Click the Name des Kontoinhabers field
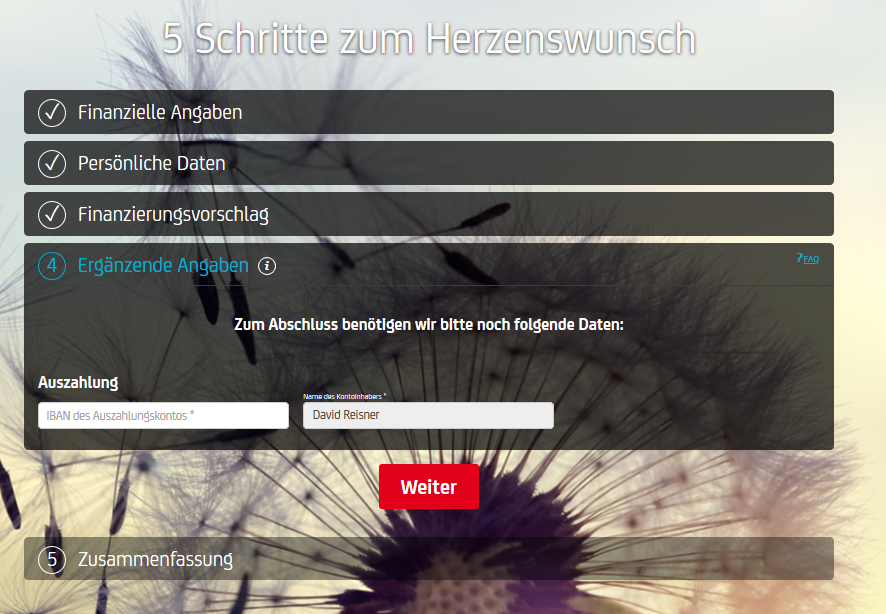 point(428,415)
